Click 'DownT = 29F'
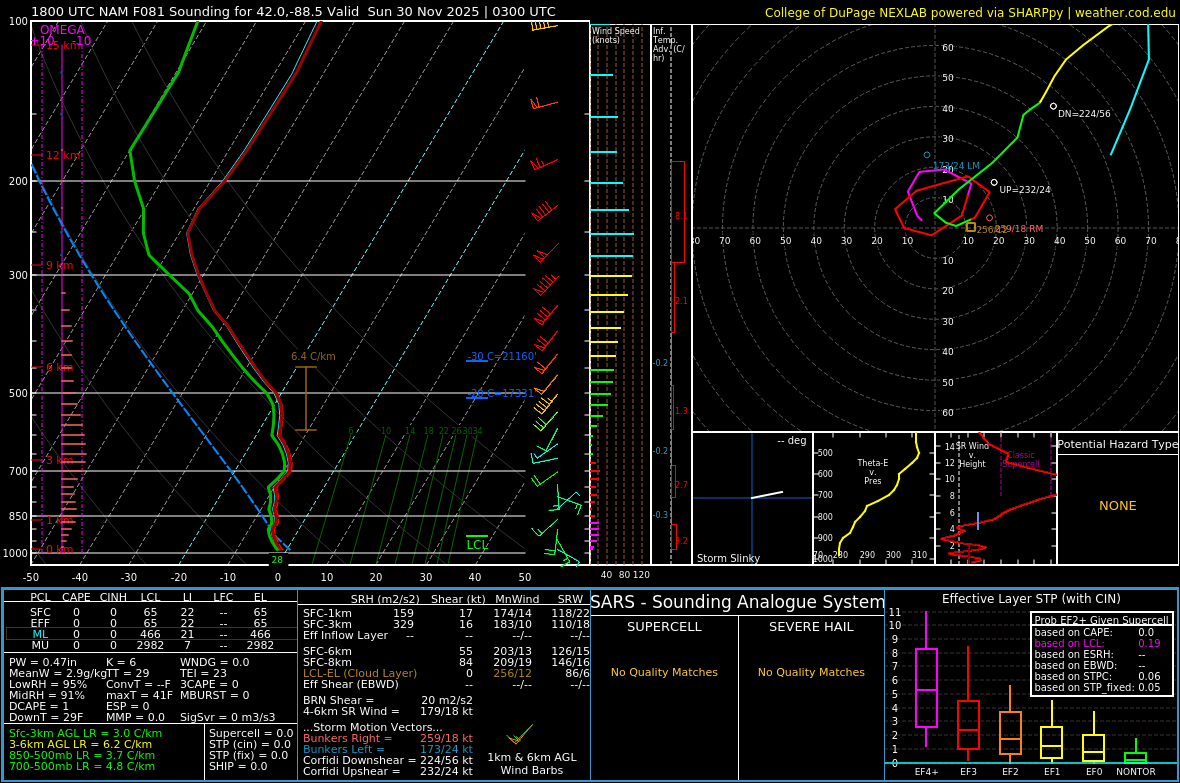The height and width of the screenshot is (783, 1180). tap(44, 717)
